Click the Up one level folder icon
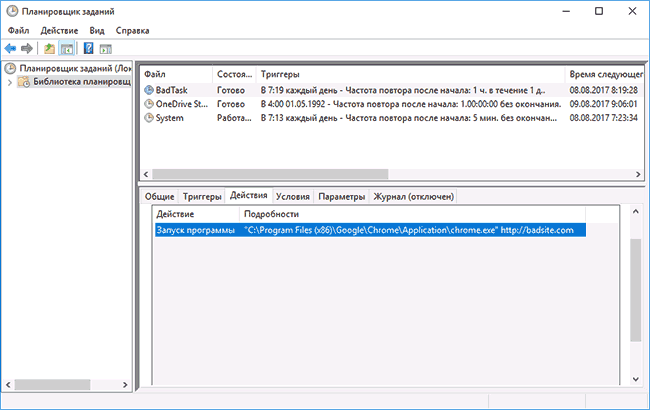650x410 pixels. 49,48
